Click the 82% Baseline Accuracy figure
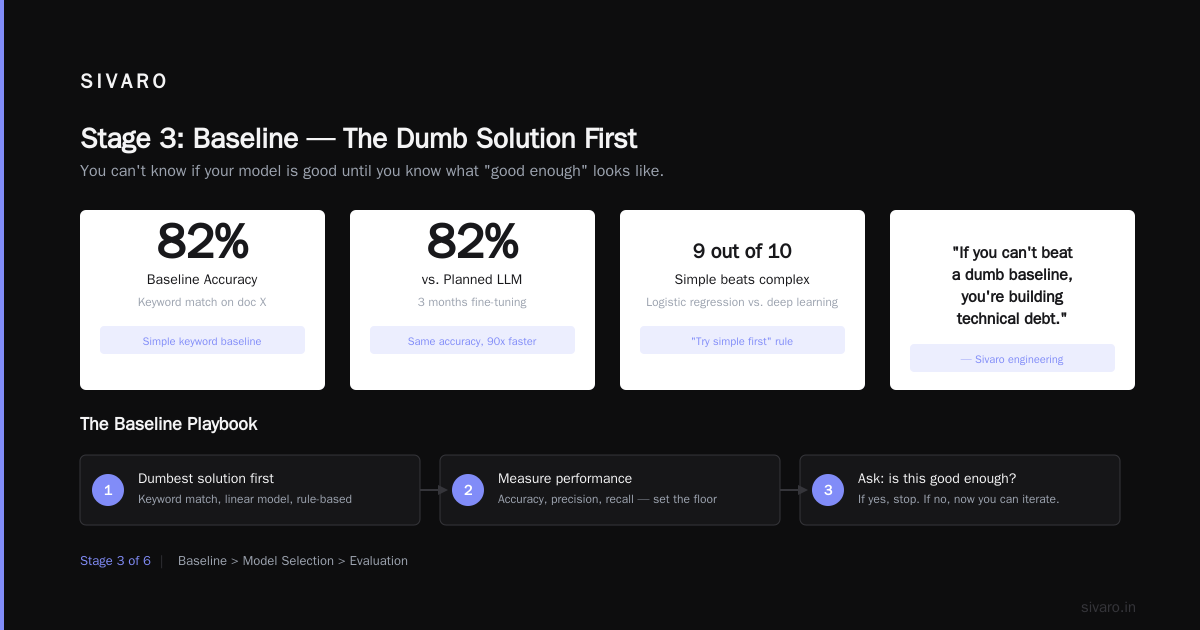 (202, 240)
